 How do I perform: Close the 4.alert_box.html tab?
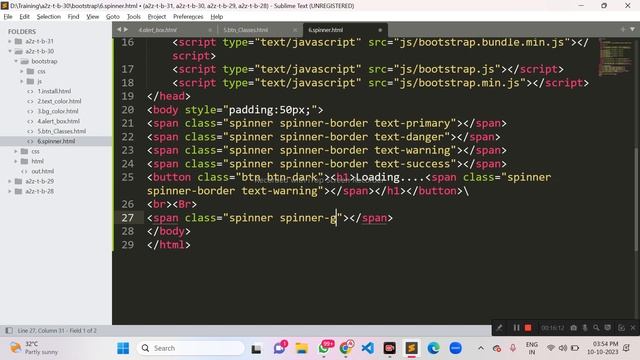[x=210, y=30]
